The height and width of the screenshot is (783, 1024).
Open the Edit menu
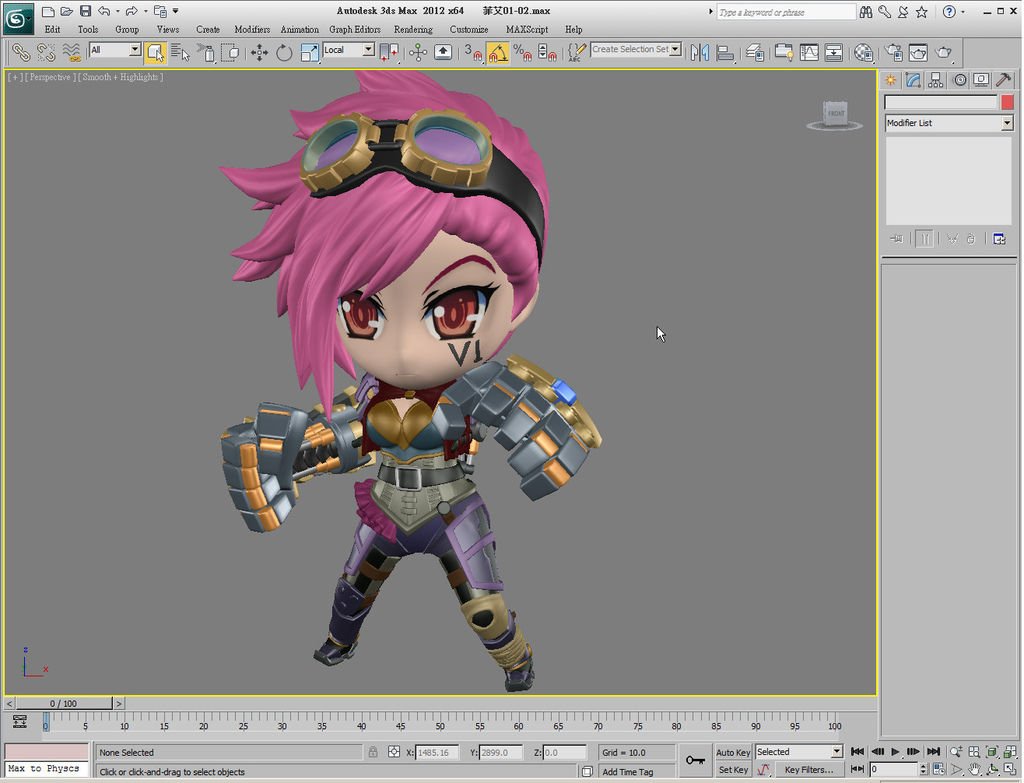[x=52, y=29]
